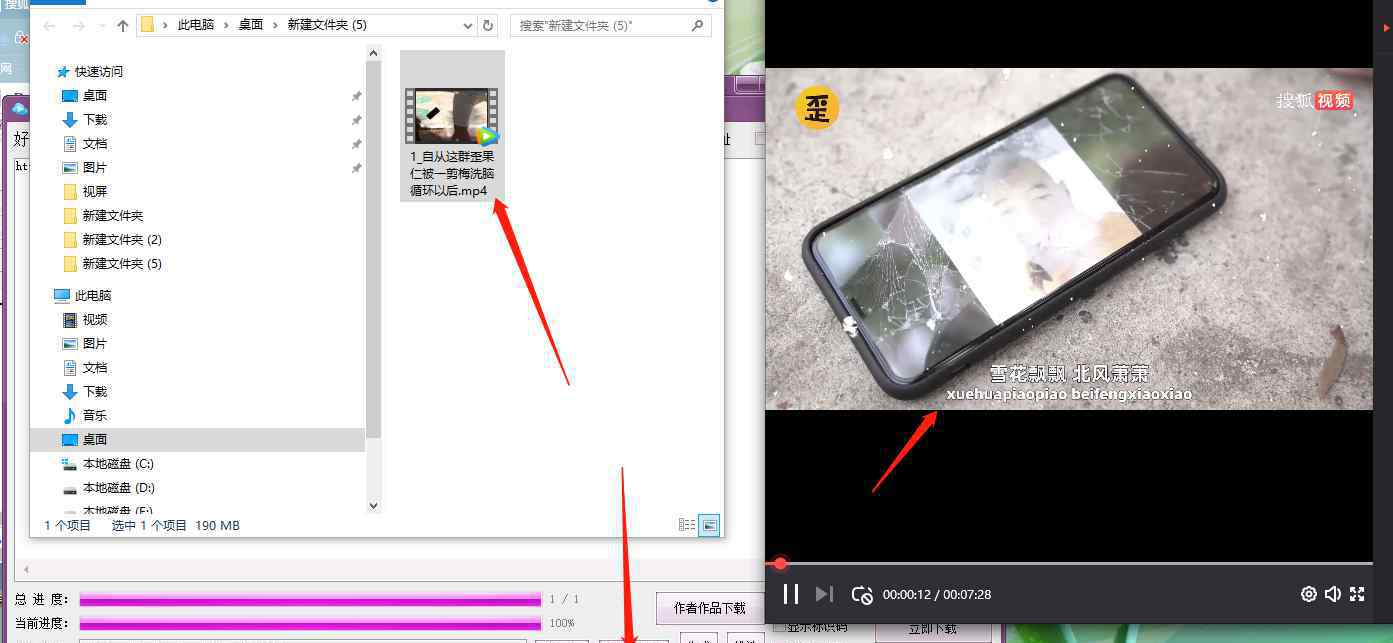The image size is (1393, 643).
Task: Switch the player to fullscreen
Action: [1357, 594]
